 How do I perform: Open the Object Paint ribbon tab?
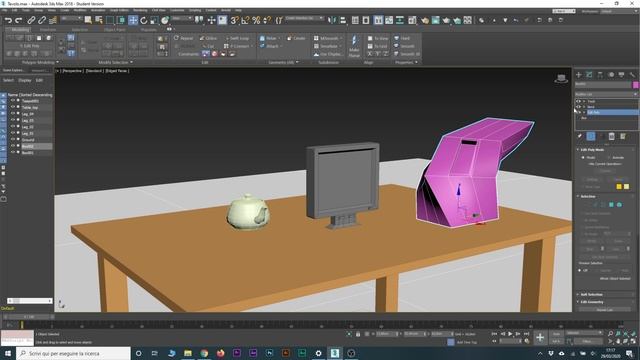point(115,30)
